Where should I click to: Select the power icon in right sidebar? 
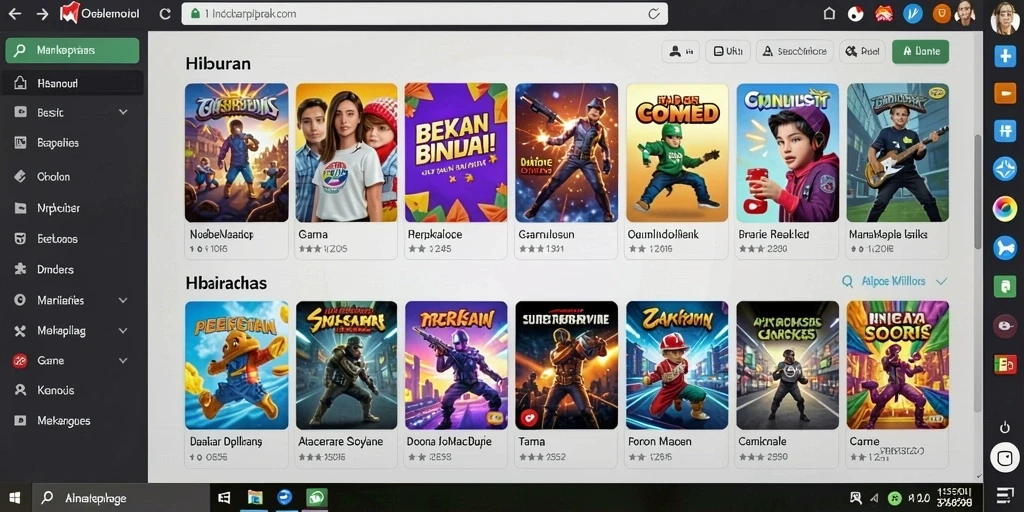tap(1004, 428)
